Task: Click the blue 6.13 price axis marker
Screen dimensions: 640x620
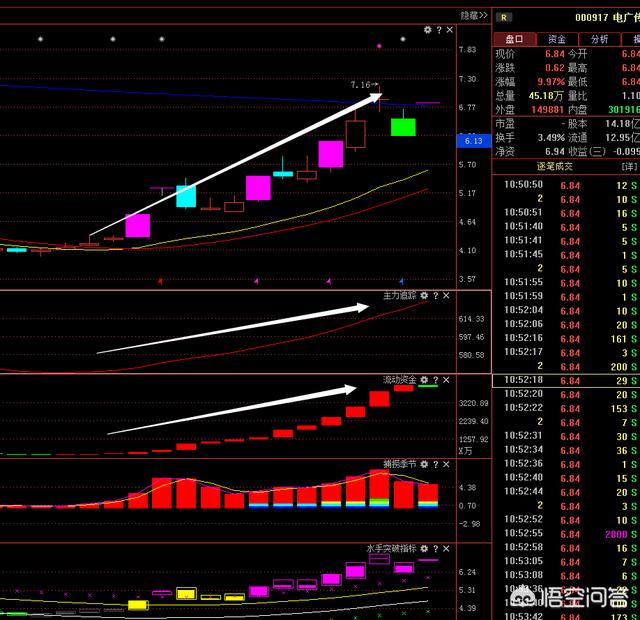Action: pos(471,141)
